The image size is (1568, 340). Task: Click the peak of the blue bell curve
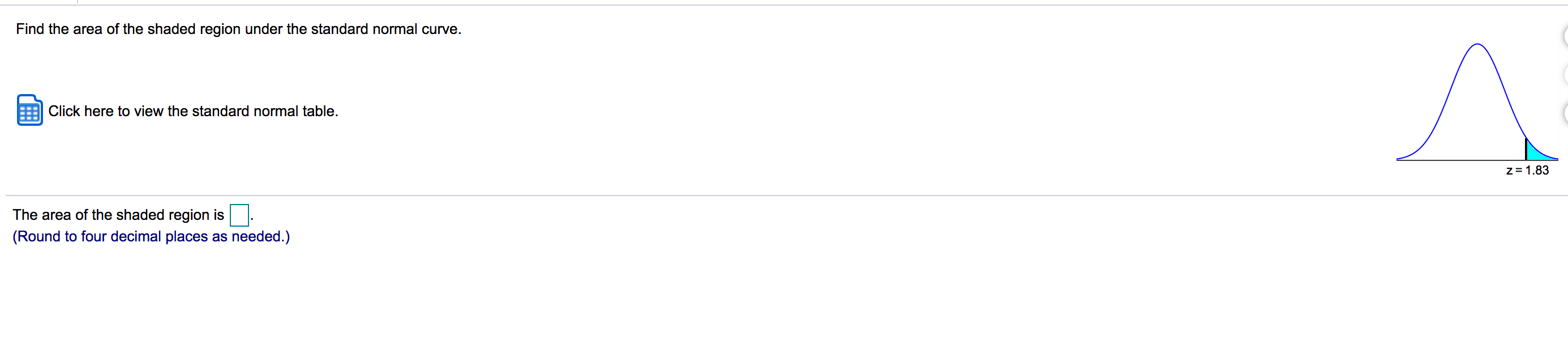point(1477,44)
